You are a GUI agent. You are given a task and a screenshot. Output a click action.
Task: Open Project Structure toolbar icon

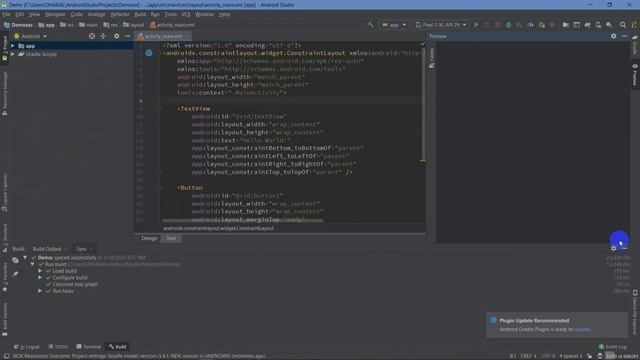point(566,25)
